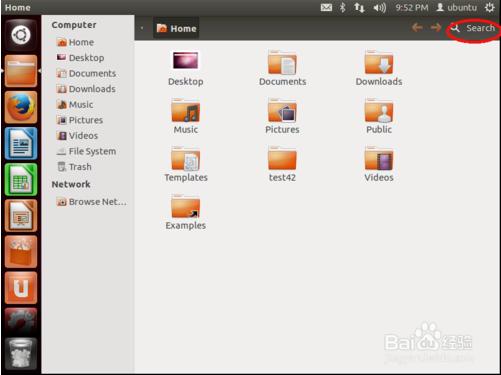This screenshot has width=501, height=375.
Task: Select Desktop in the sidebar
Action: point(80,58)
